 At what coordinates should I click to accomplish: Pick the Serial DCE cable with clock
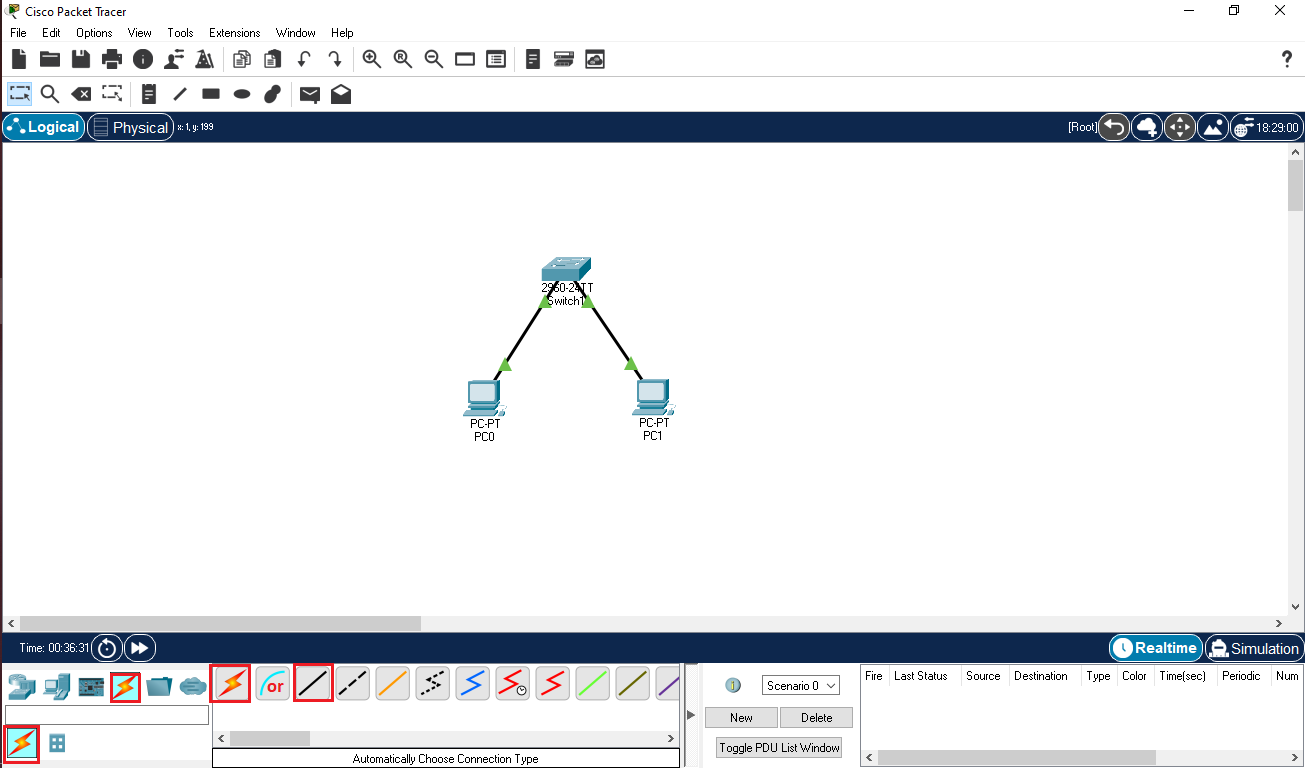[513, 684]
